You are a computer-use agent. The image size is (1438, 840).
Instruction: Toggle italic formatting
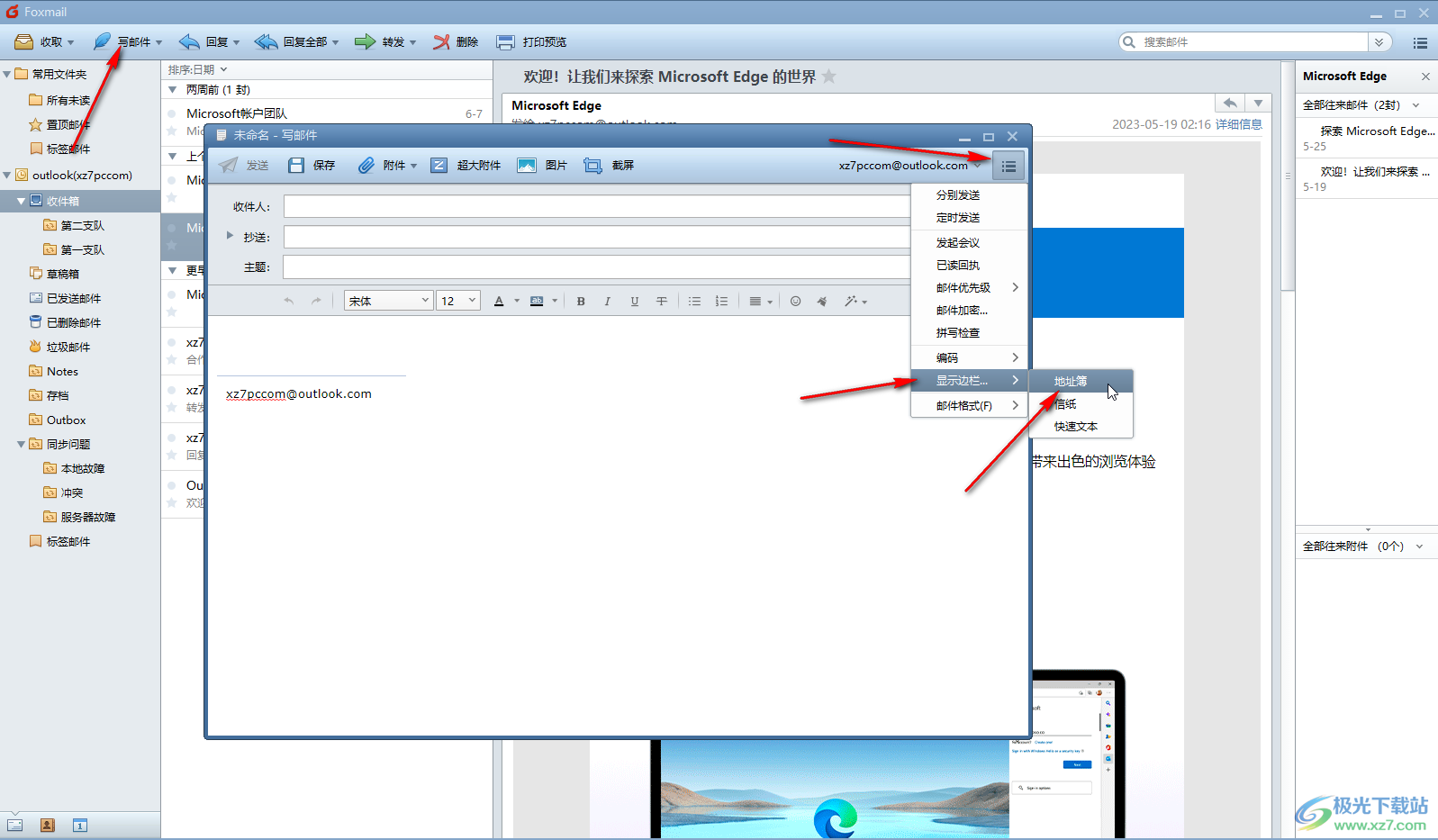(608, 302)
